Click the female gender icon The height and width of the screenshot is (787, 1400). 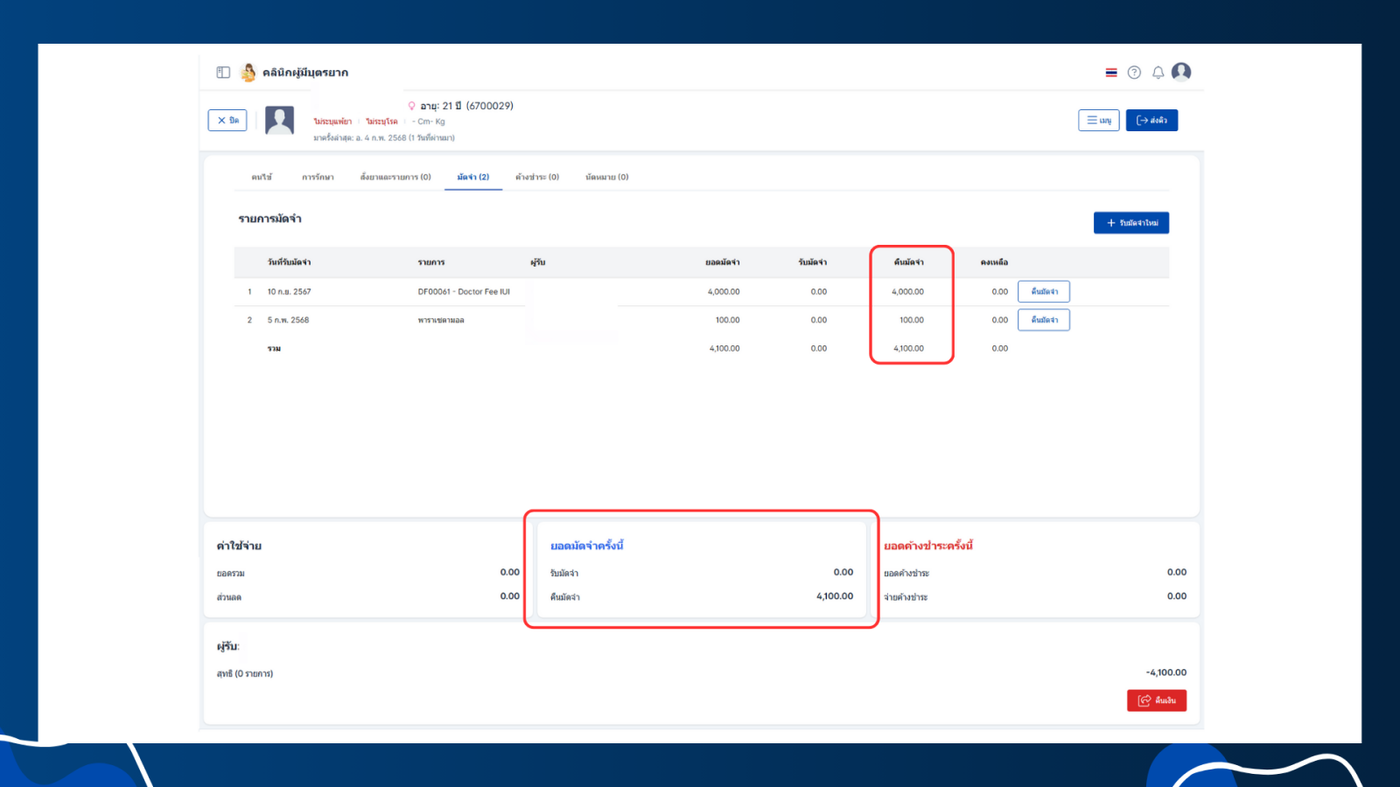click(x=411, y=106)
